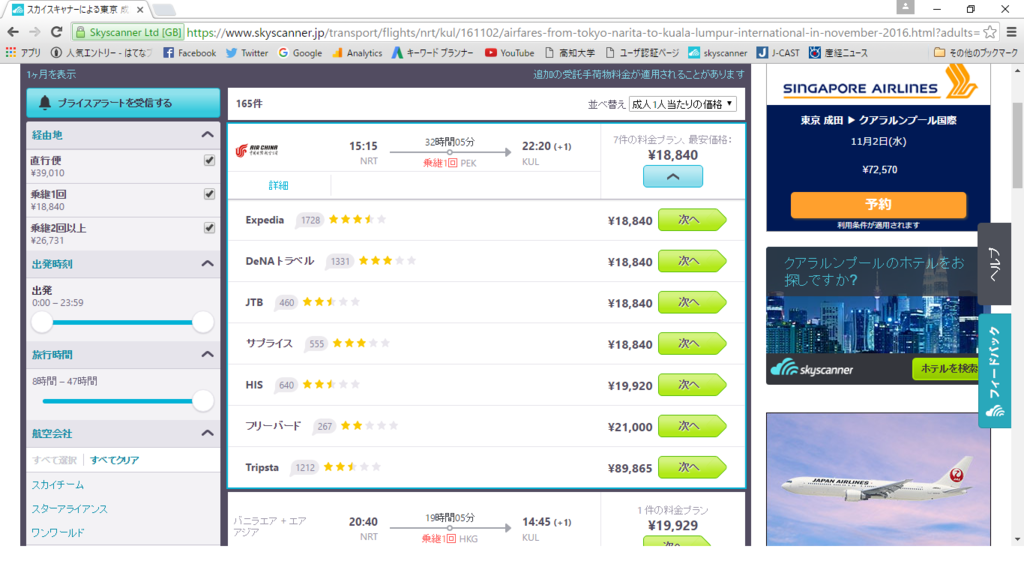Open Analytics bookmark
1024x576 pixels.
357,53
